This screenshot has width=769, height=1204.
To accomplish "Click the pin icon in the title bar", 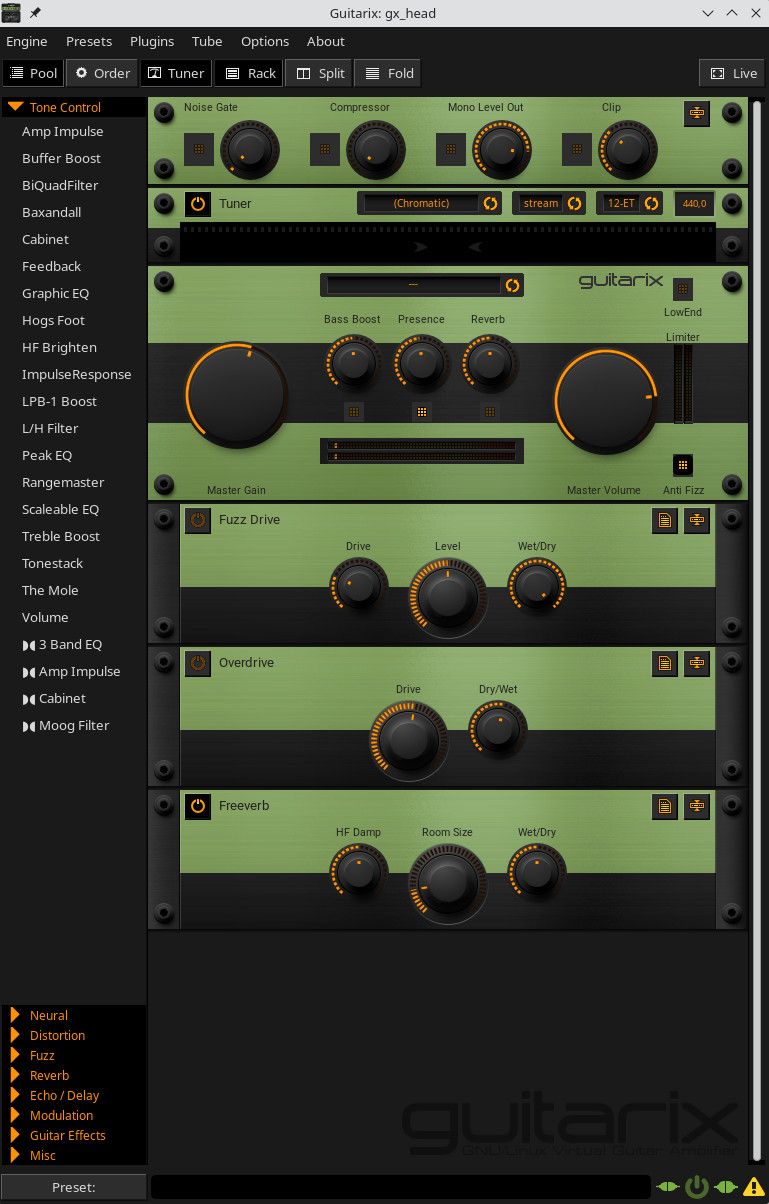I will (x=36, y=13).
